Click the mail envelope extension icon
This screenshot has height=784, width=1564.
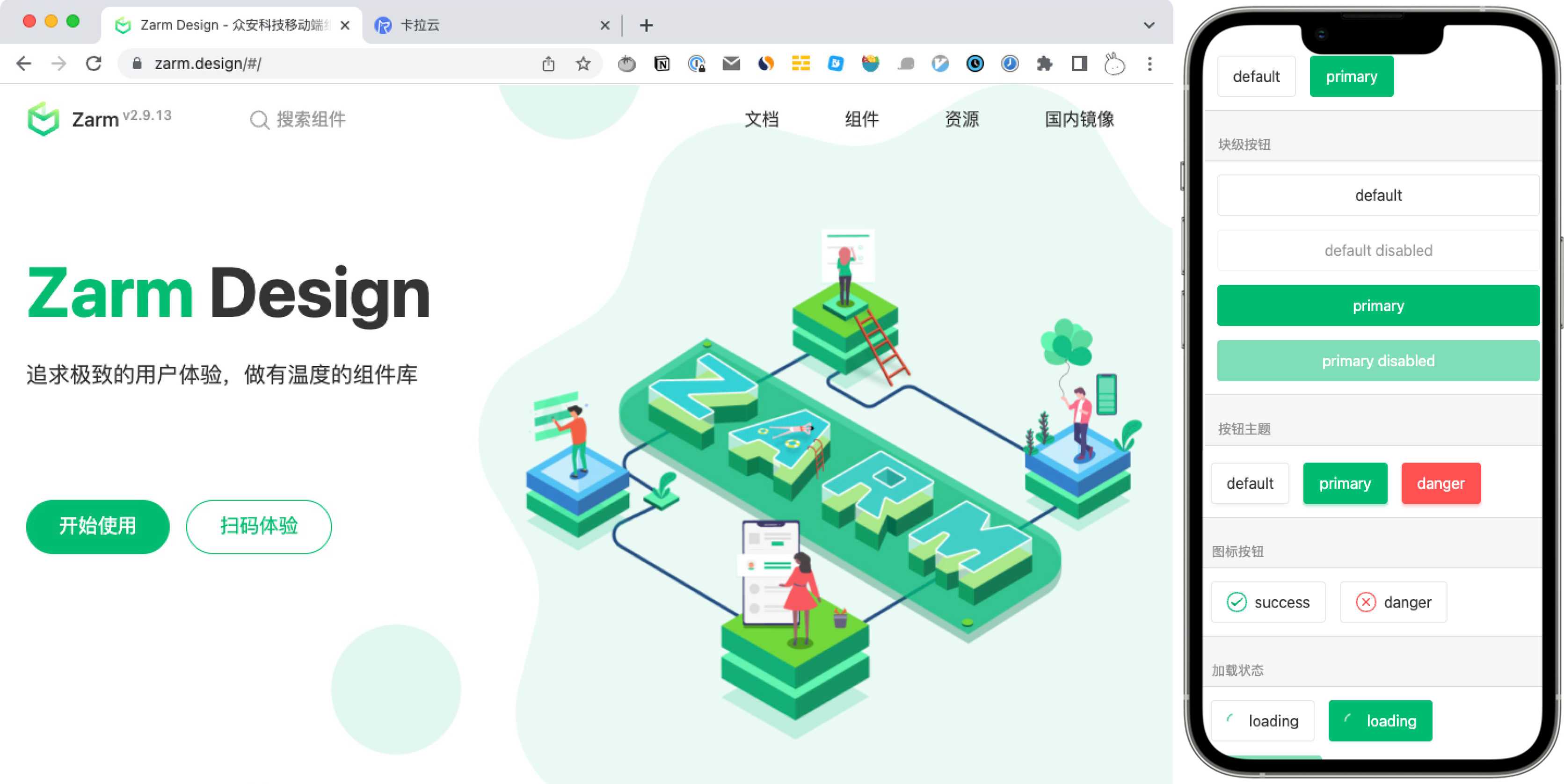[731, 64]
